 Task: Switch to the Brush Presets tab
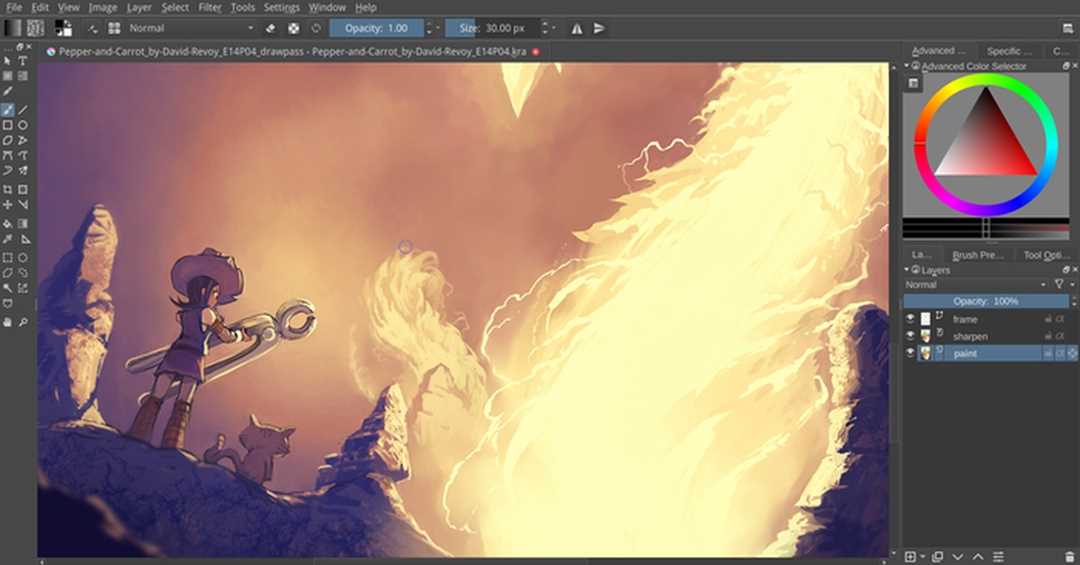click(977, 255)
